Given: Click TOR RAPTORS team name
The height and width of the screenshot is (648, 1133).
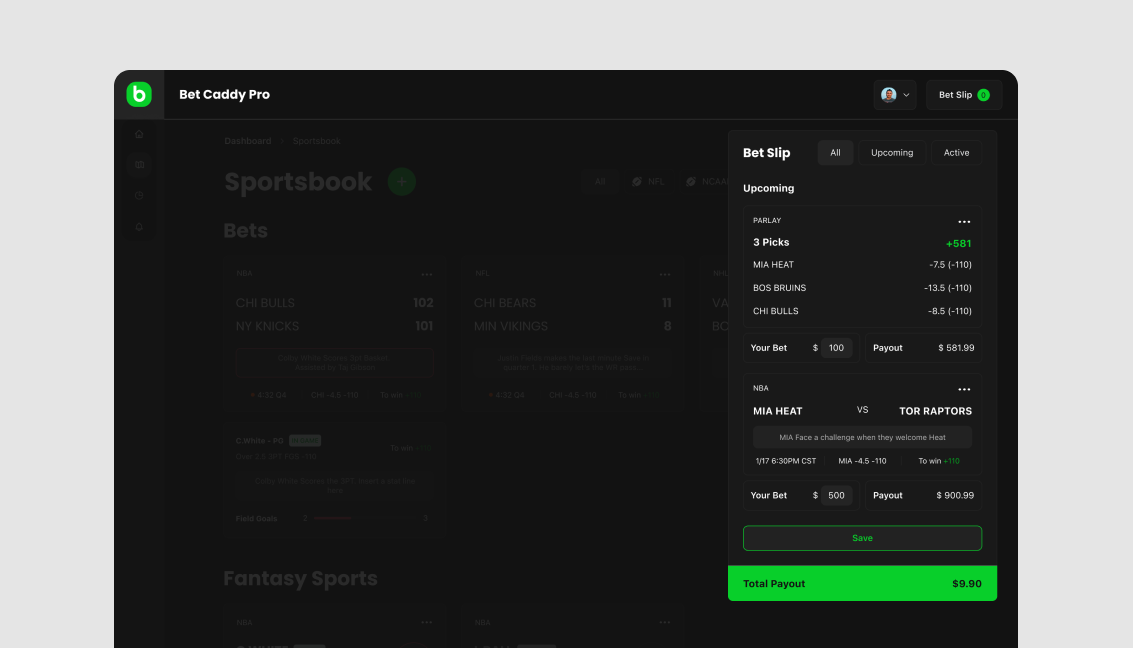Looking at the screenshot, I should [935, 411].
